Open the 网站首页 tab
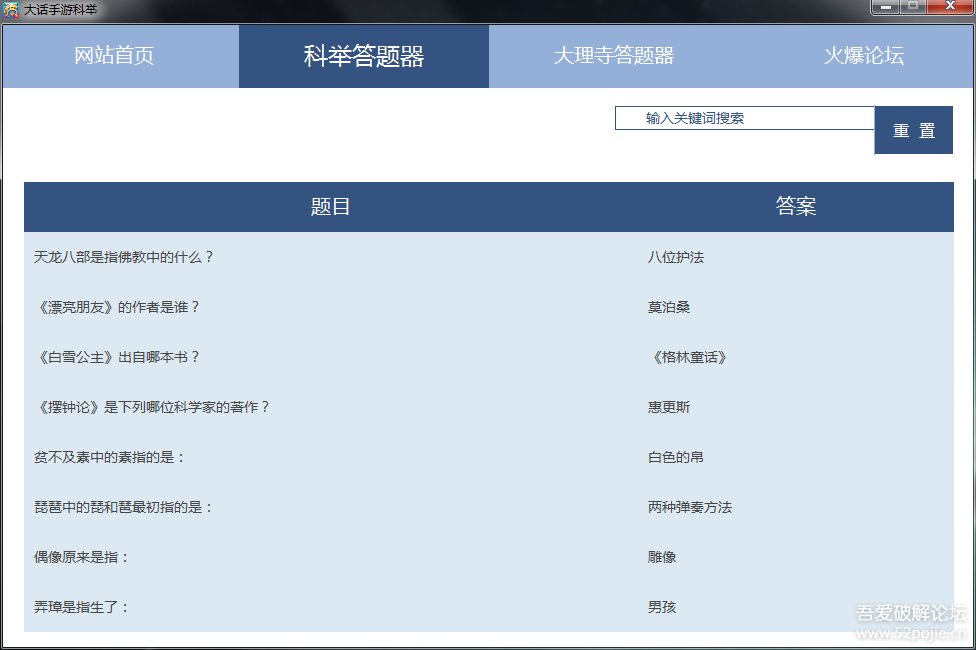Screen dimensions: 976x650 (x=114, y=56)
